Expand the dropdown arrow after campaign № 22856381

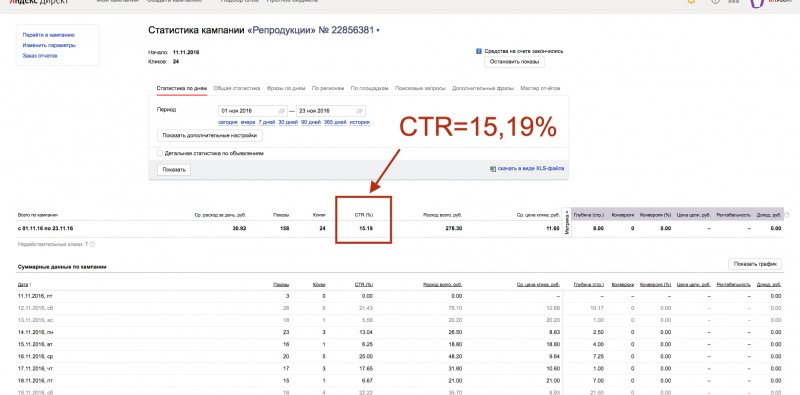tap(378, 31)
